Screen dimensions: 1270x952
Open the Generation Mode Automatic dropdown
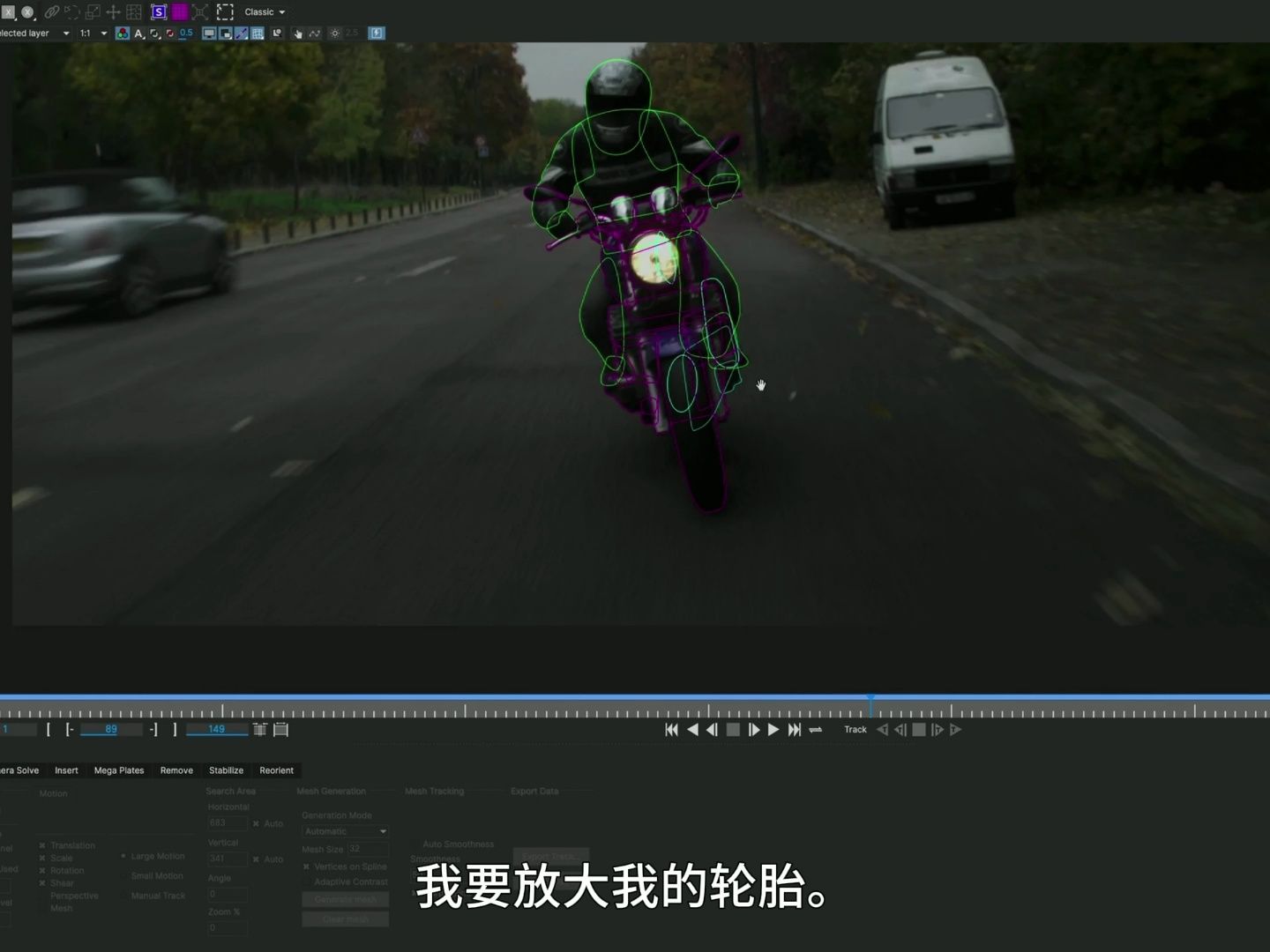346,831
